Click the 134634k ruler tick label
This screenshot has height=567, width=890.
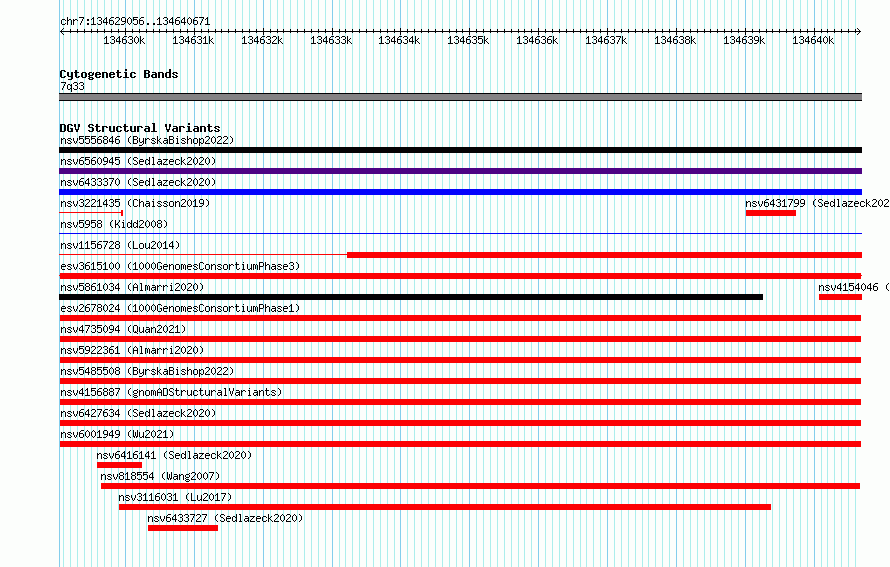point(399,41)
